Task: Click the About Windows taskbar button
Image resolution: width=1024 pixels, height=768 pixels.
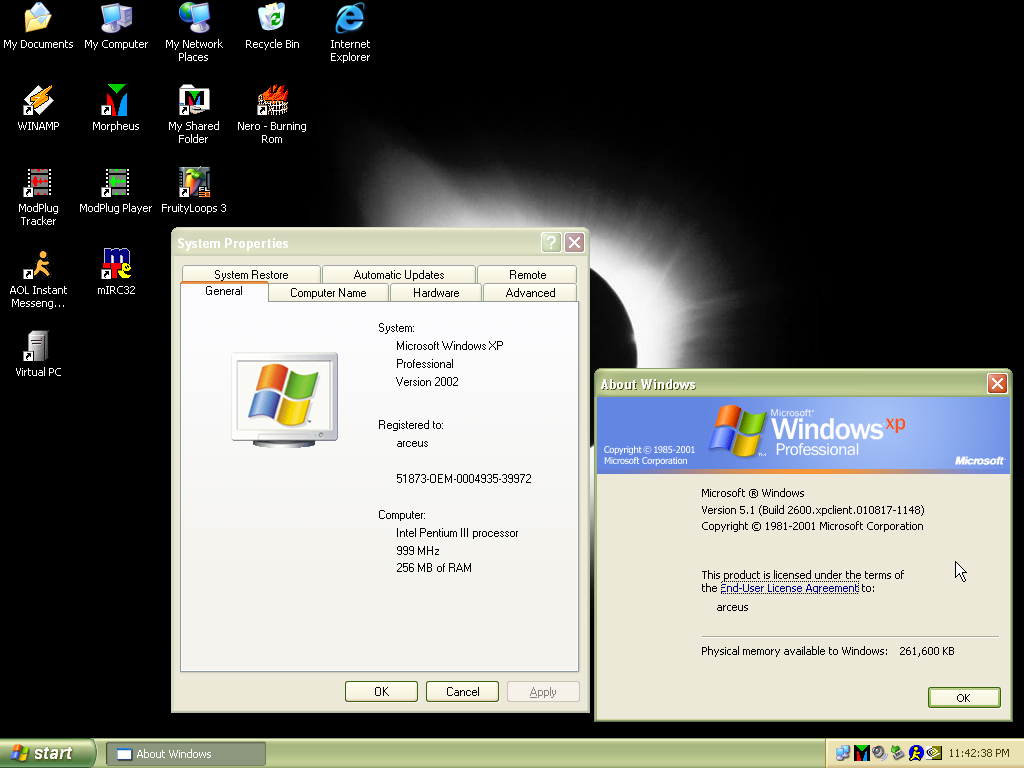Action: point(185,754)
